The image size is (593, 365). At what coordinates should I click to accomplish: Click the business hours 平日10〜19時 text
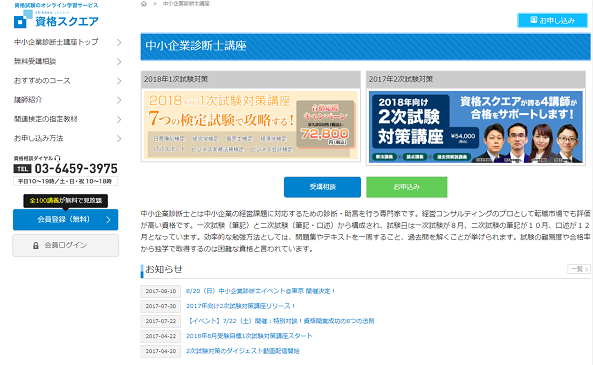tap(65, 182)
